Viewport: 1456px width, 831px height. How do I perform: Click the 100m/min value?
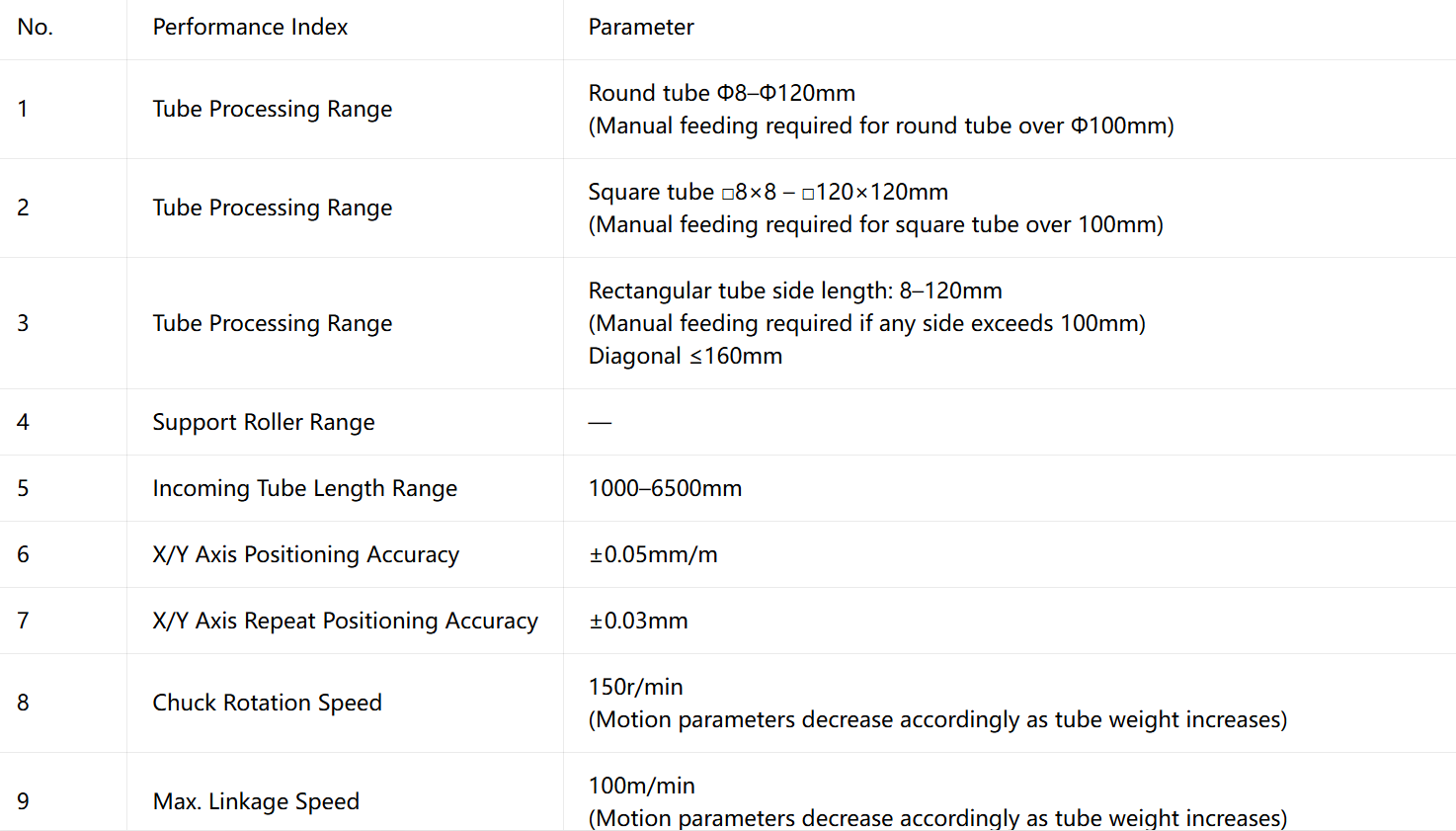[x=642, y=786]
